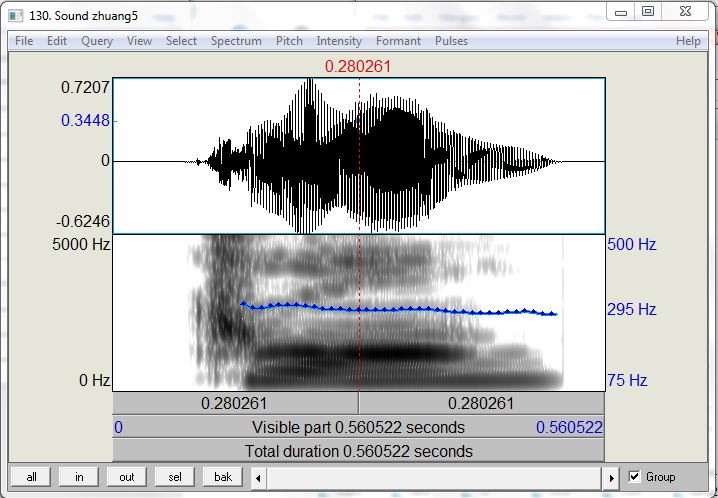Click the red cursor time 0.280261 label
The height and width of the screenshot is (498, 718).
click(x=358, y=67)
